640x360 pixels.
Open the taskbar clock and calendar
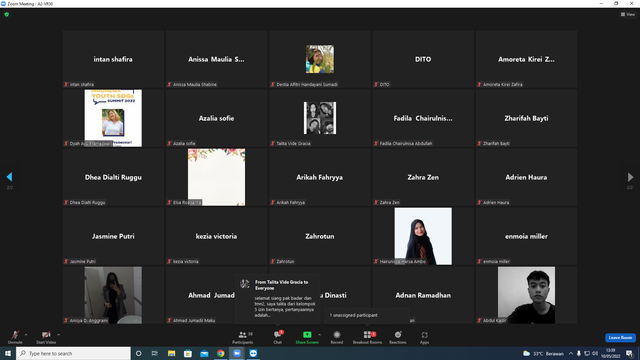[x=610, y=353]
